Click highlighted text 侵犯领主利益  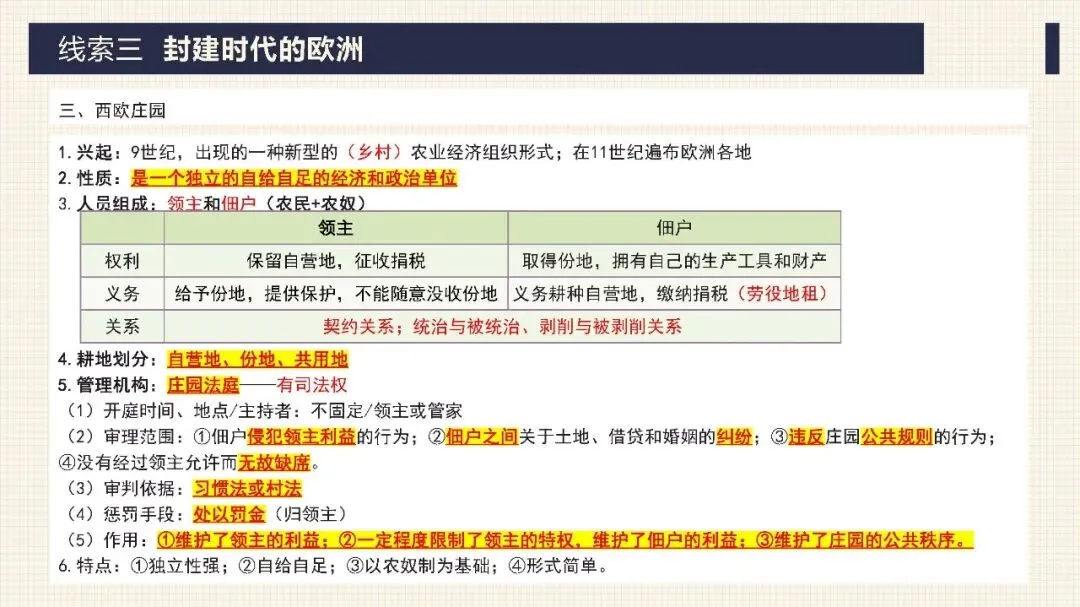[x=301, y=437]
